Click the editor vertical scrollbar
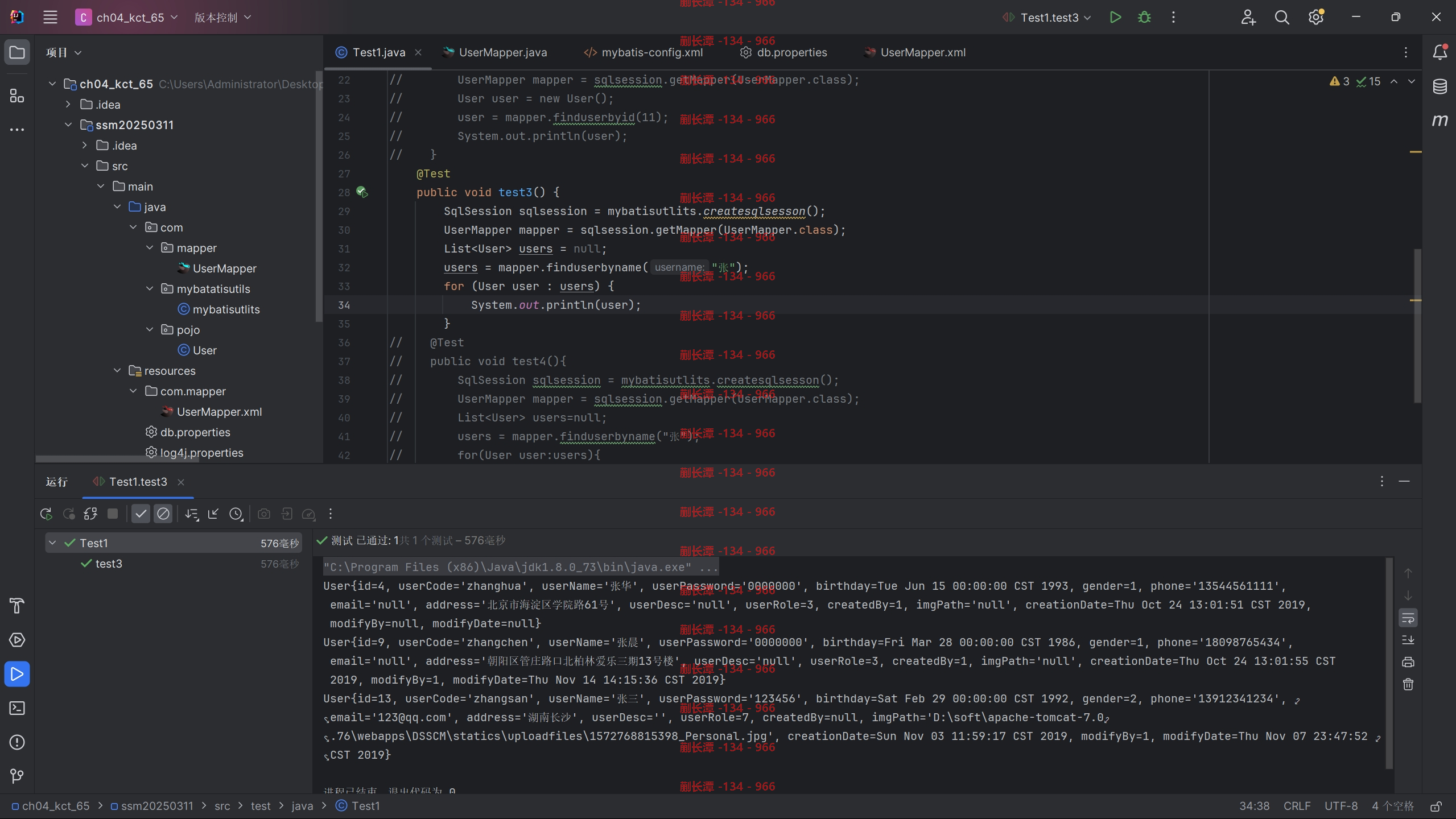The width and height of the screenshot is (1456, 819). pyautogui.click(x=1417, y=325)
